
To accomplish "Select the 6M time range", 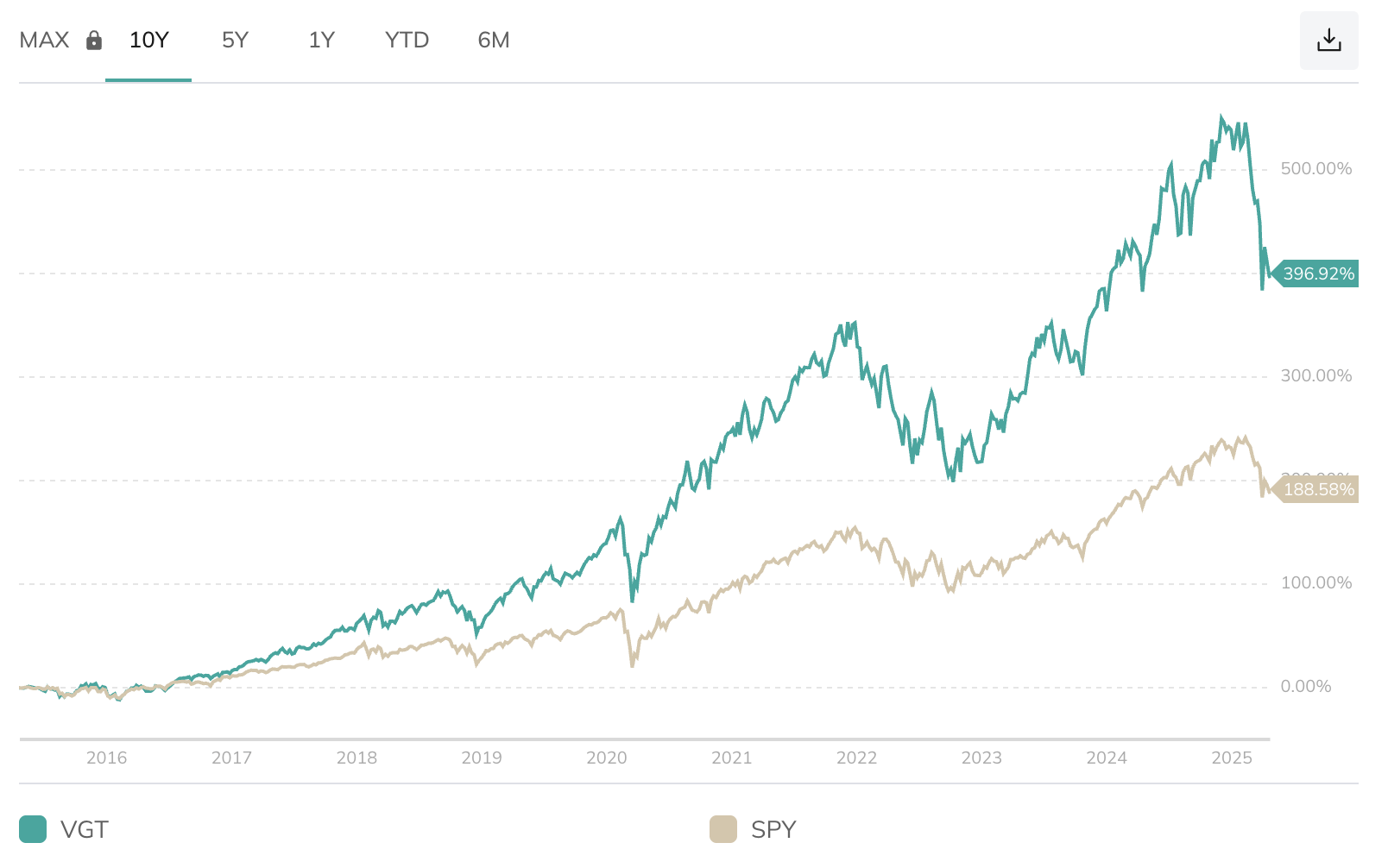I will click(494, 40).
